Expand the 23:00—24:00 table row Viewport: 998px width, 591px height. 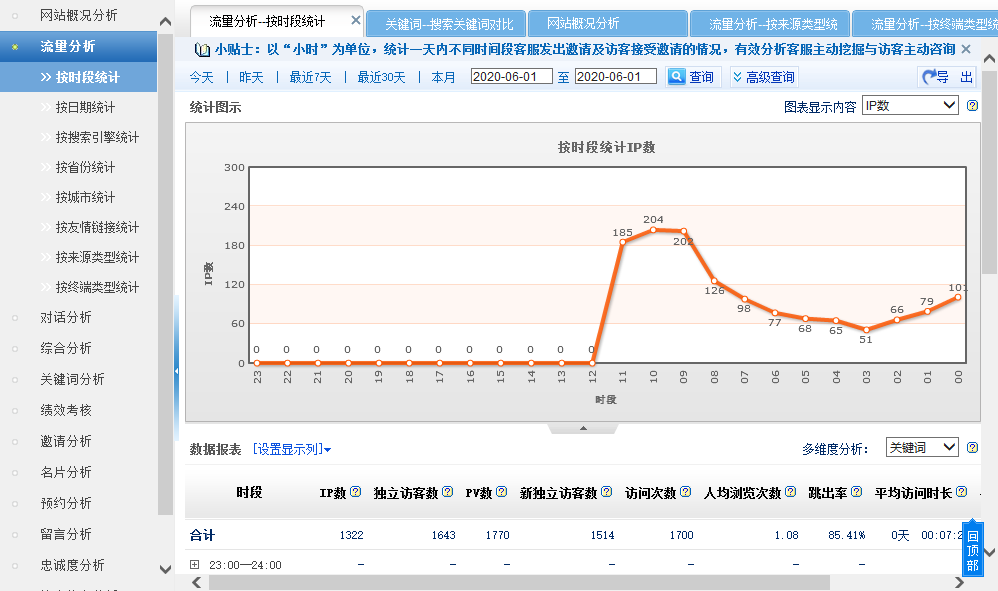coord(195,565)
